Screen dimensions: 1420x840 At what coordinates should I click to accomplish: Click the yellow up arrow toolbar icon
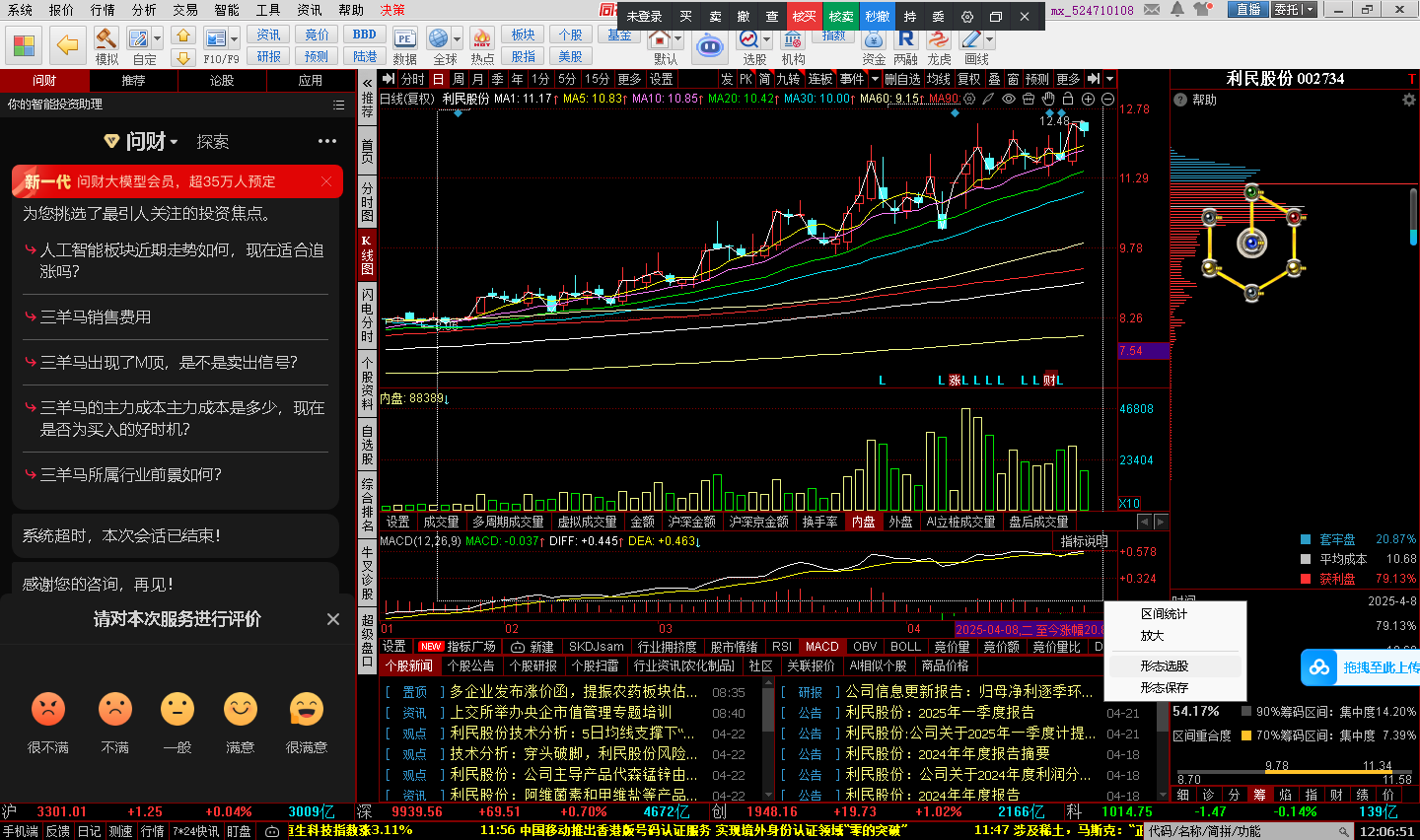coord(183,35)
